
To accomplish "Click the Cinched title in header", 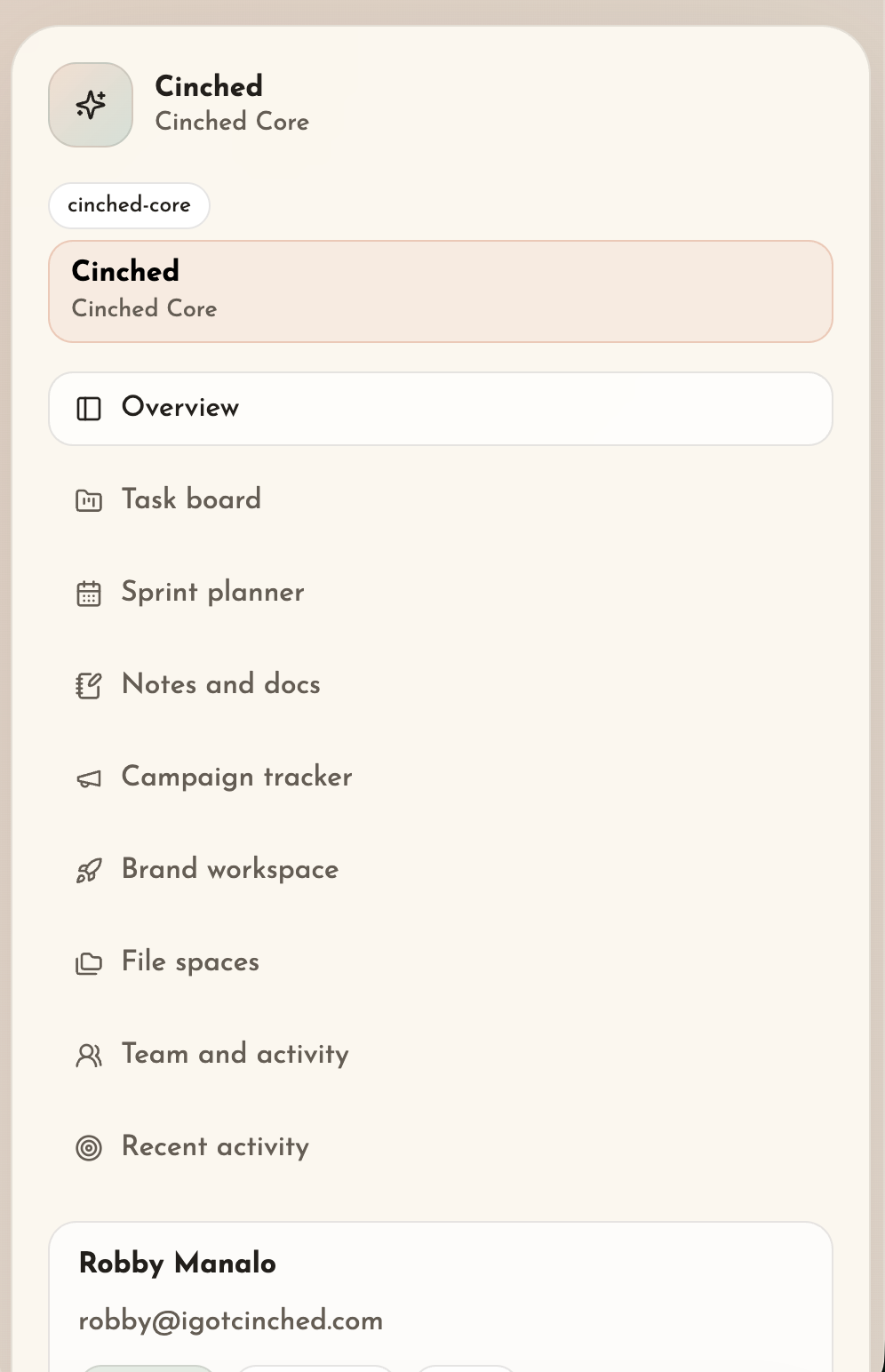I will click(209, 86).
